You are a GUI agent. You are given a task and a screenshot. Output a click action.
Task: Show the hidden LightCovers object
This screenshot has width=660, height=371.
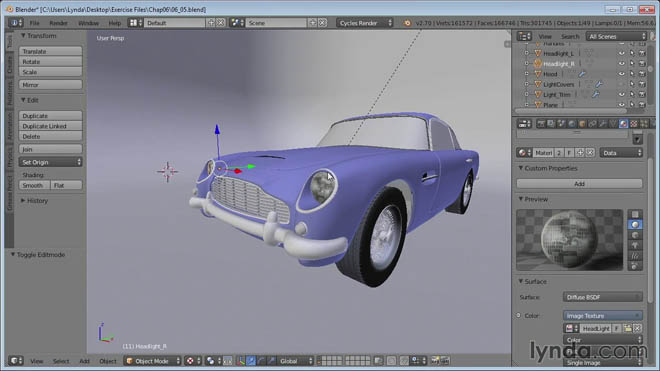click(621, 84)
